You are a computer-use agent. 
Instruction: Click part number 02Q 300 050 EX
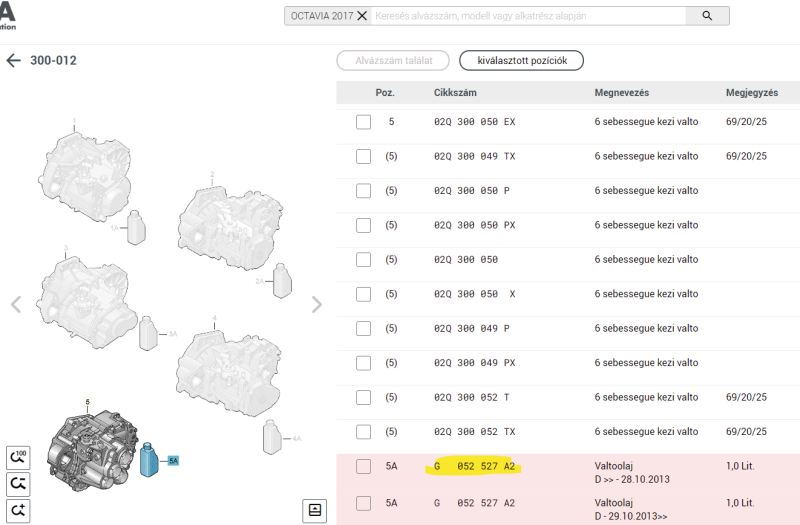474,122
